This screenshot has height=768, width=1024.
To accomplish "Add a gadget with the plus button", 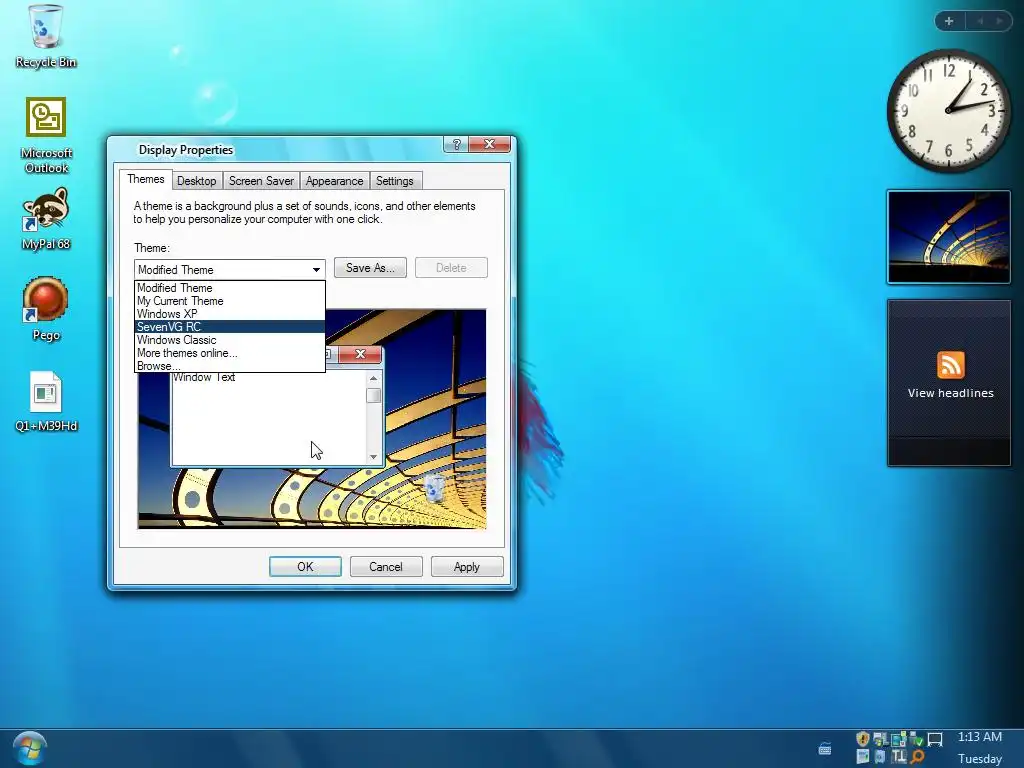I will point(949,21).
